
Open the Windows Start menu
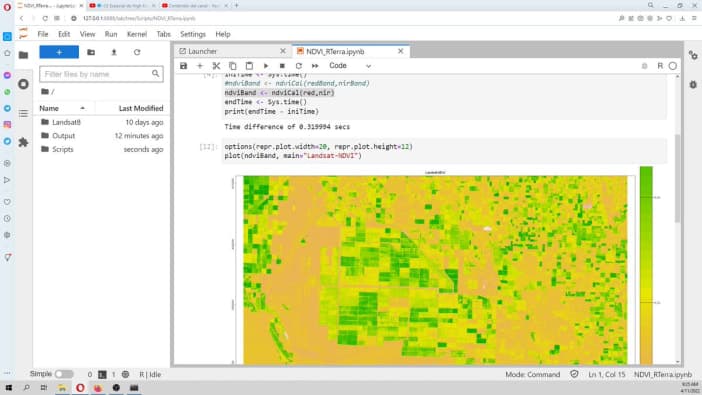[x=9, y=388]
